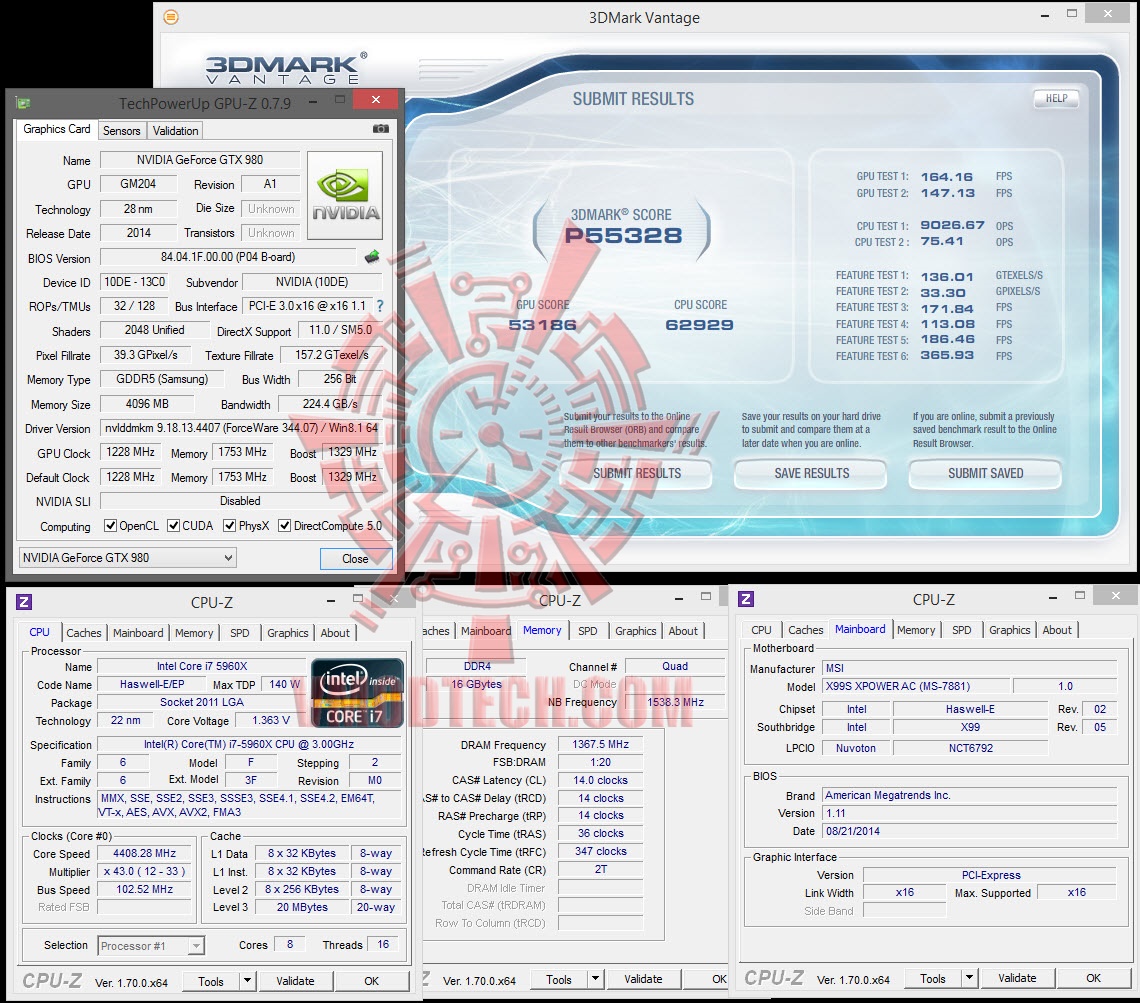Click the GPU-Z title bar app icon
1140x1003 pixels.
pos(23,103)
